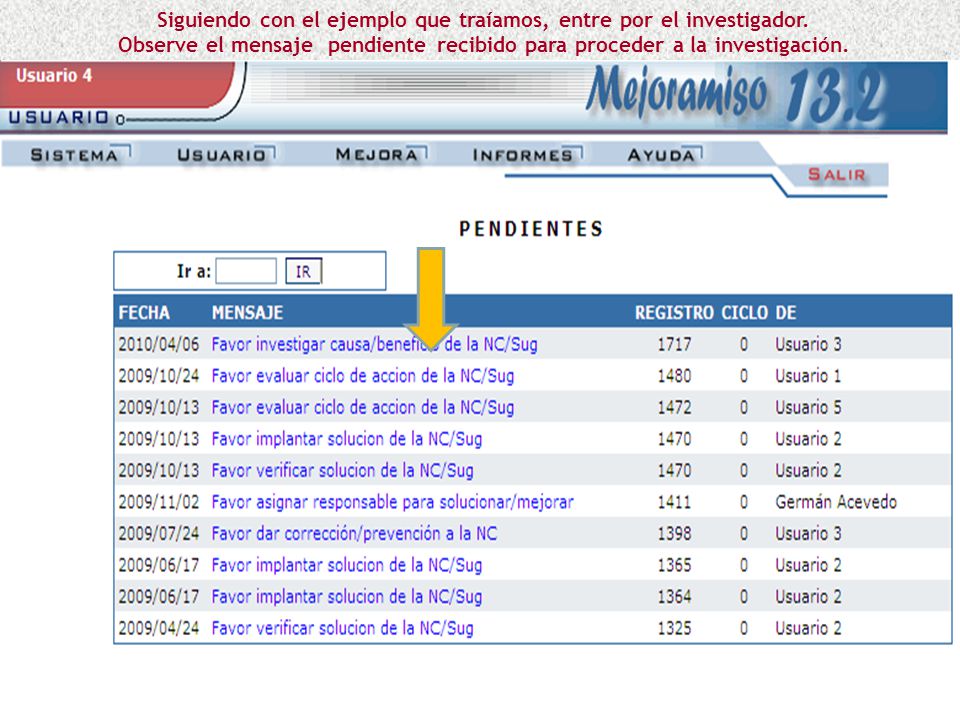The height and width of the screenshot is (720, 960).
Task: Click registro number 1325
Action: click(674, 628)
